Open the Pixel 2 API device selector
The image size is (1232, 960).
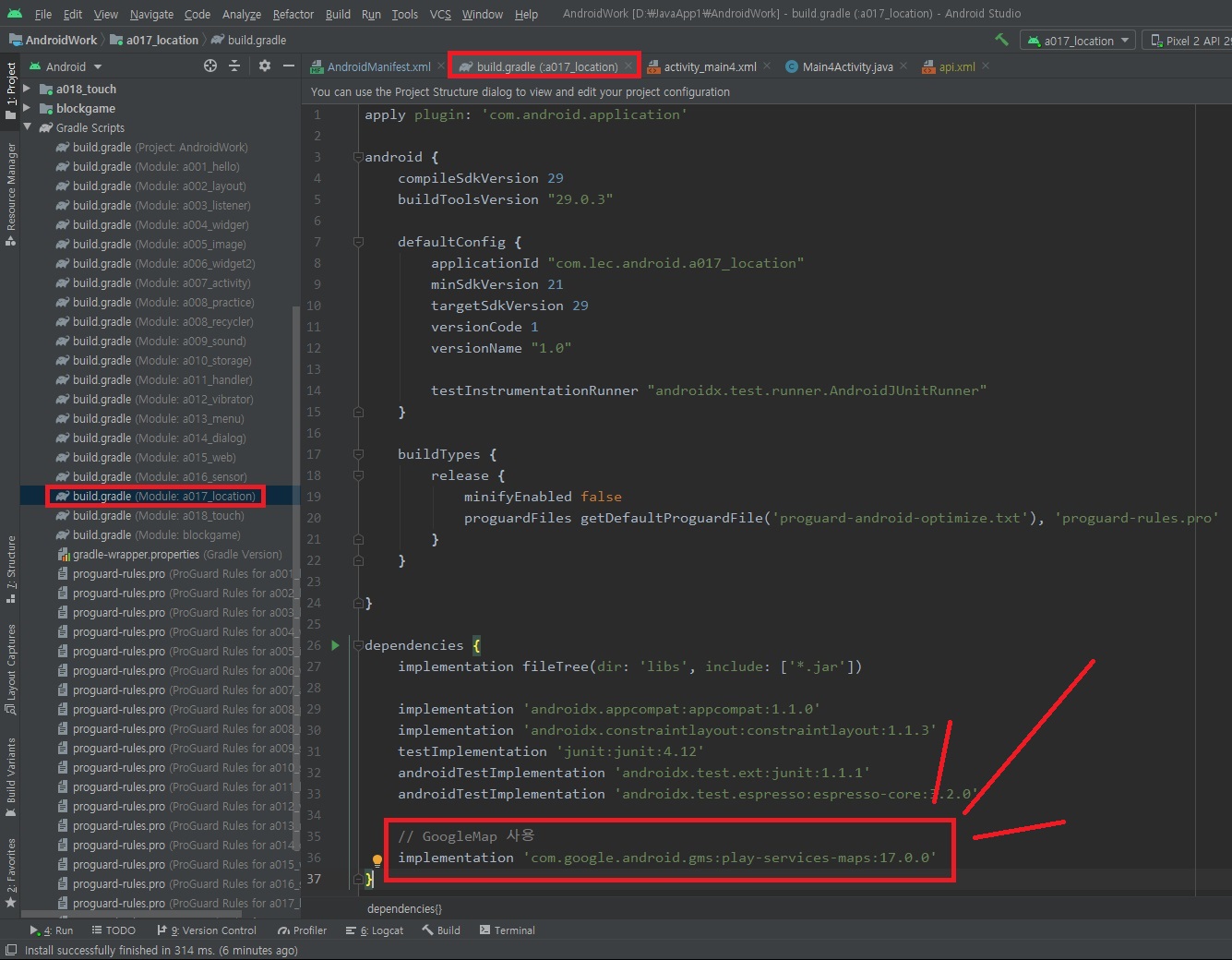point(1190,41)
